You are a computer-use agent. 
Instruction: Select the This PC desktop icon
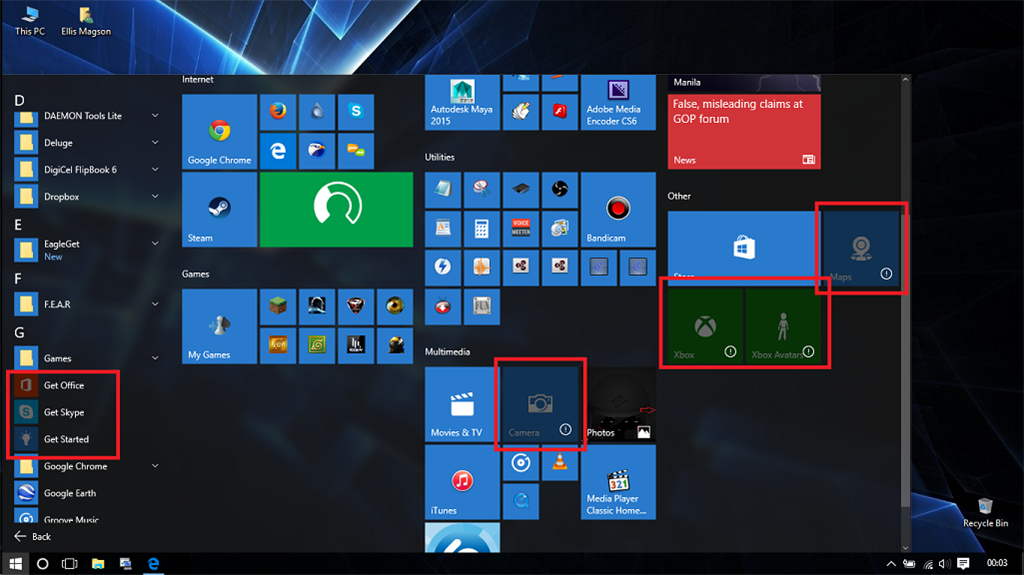[x=30, y=21]
